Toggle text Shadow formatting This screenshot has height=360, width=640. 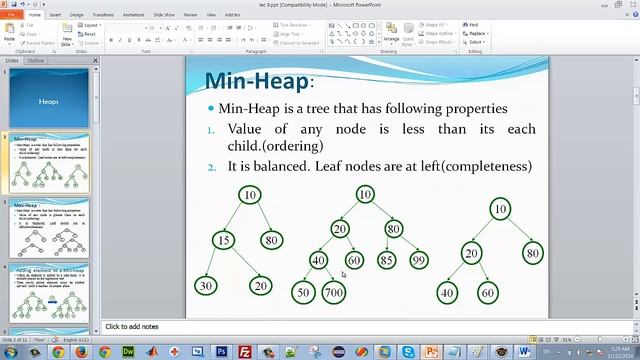(x=139, y=40)
